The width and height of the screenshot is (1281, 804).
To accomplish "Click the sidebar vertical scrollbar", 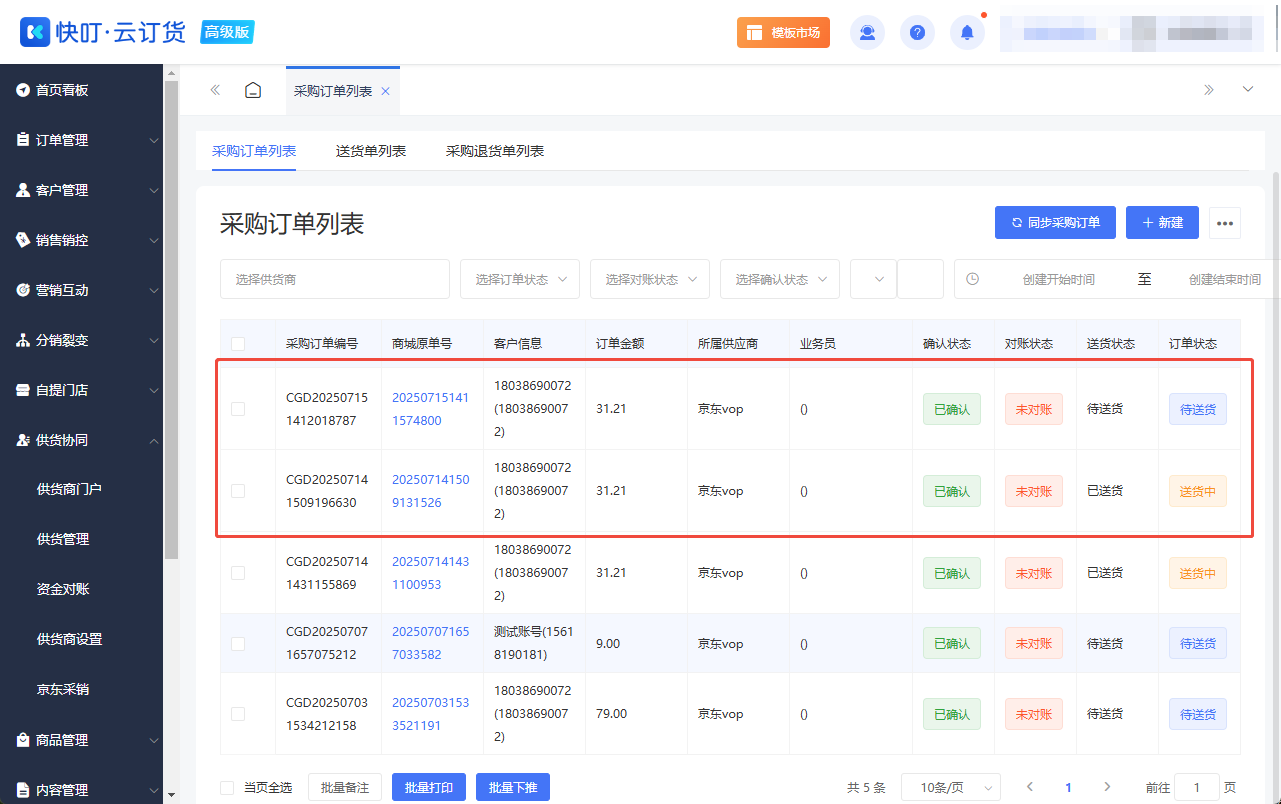I will tap(171, 320).
